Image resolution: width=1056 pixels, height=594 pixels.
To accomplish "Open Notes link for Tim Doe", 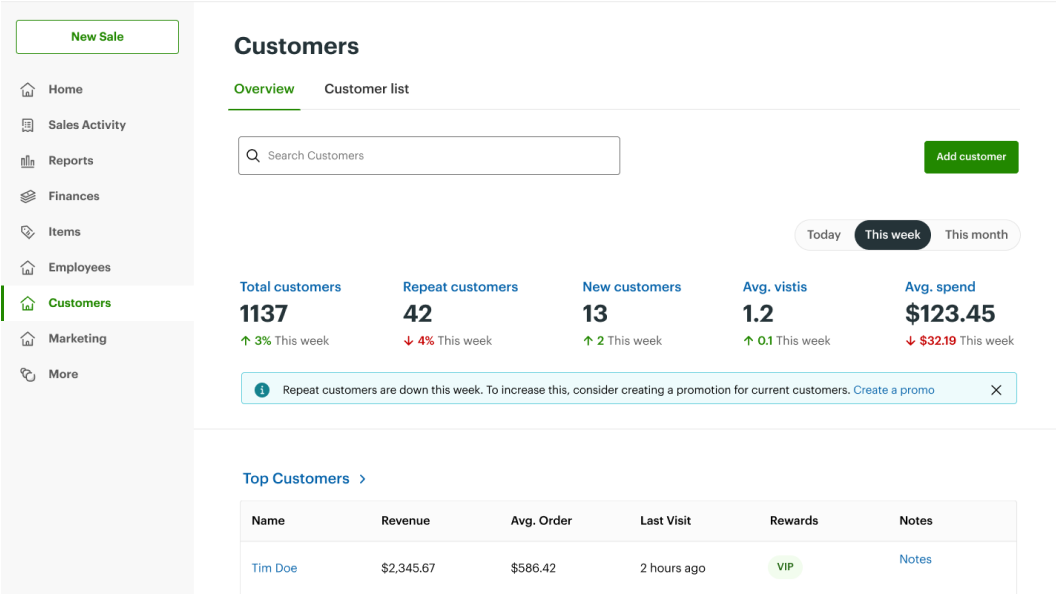I will tap(915, 559).
